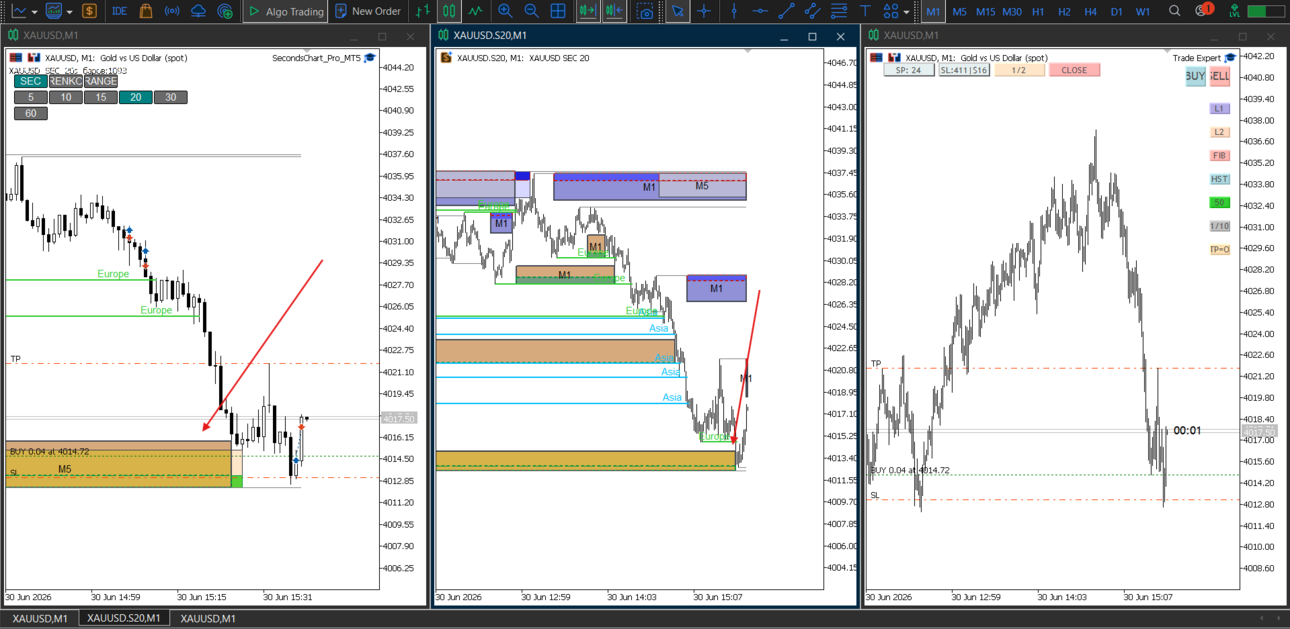Screen dimensions: 1290x629
Task: Switch to bar chart display
Action: point(424,11)
